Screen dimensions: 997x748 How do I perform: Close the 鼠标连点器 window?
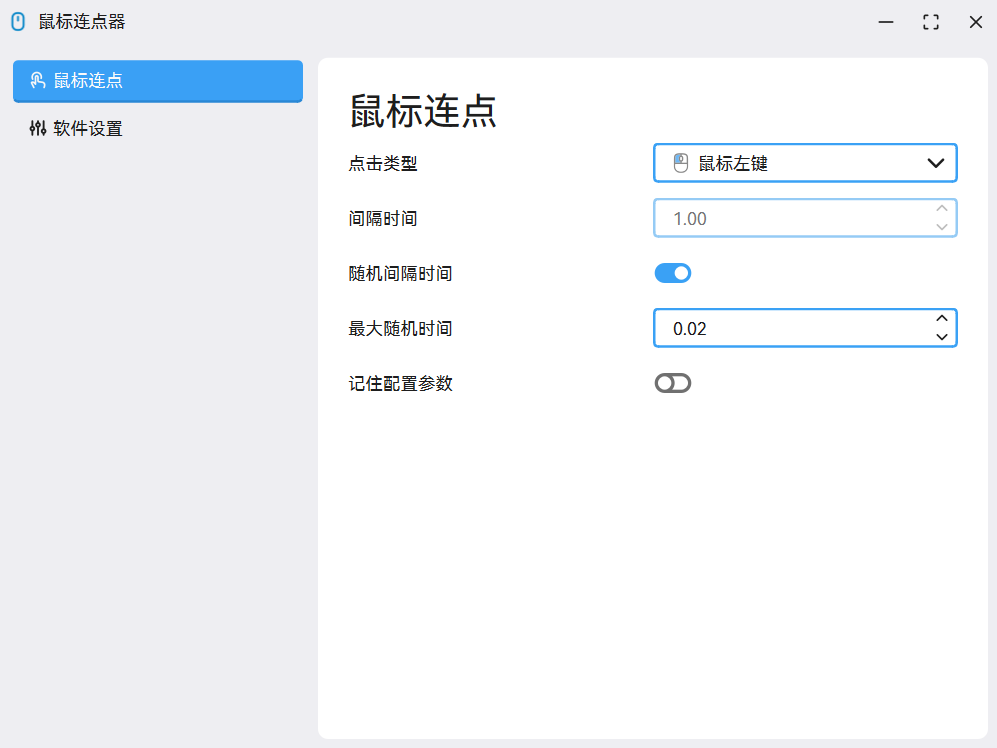click(976, 22)
